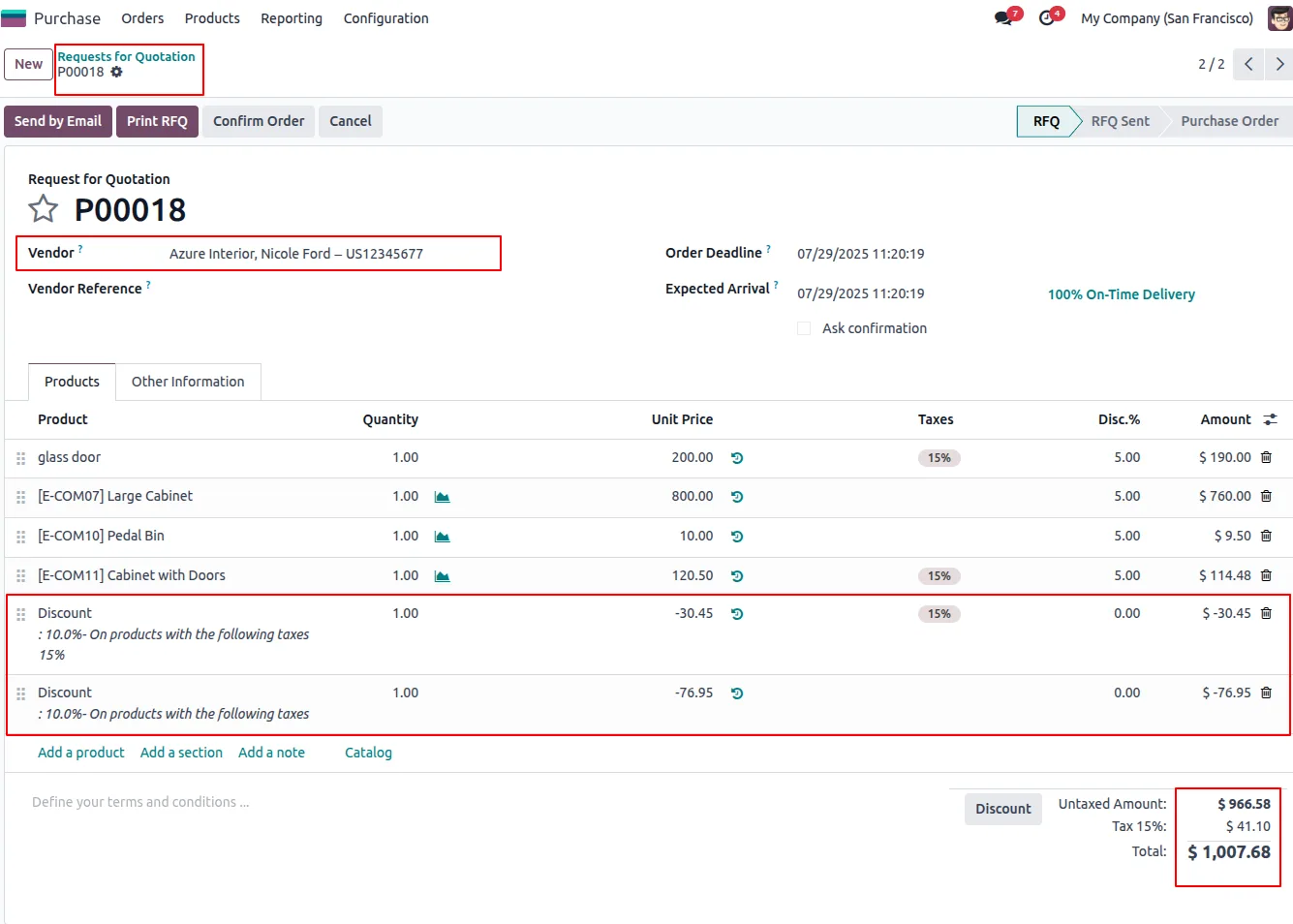Click the 15% tax tag on Cabinet with Doors

[939, 576]
